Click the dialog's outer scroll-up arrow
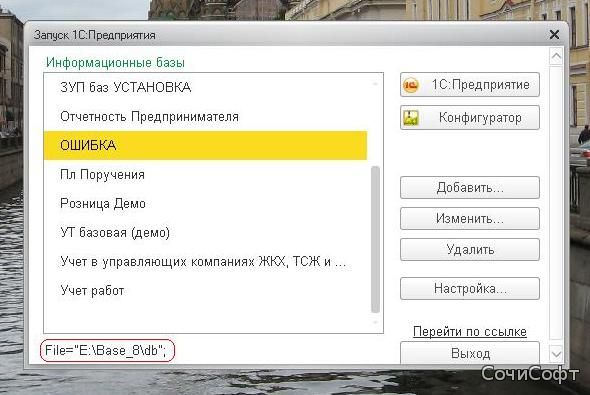590x395 pixels. (x=556, y=57)
